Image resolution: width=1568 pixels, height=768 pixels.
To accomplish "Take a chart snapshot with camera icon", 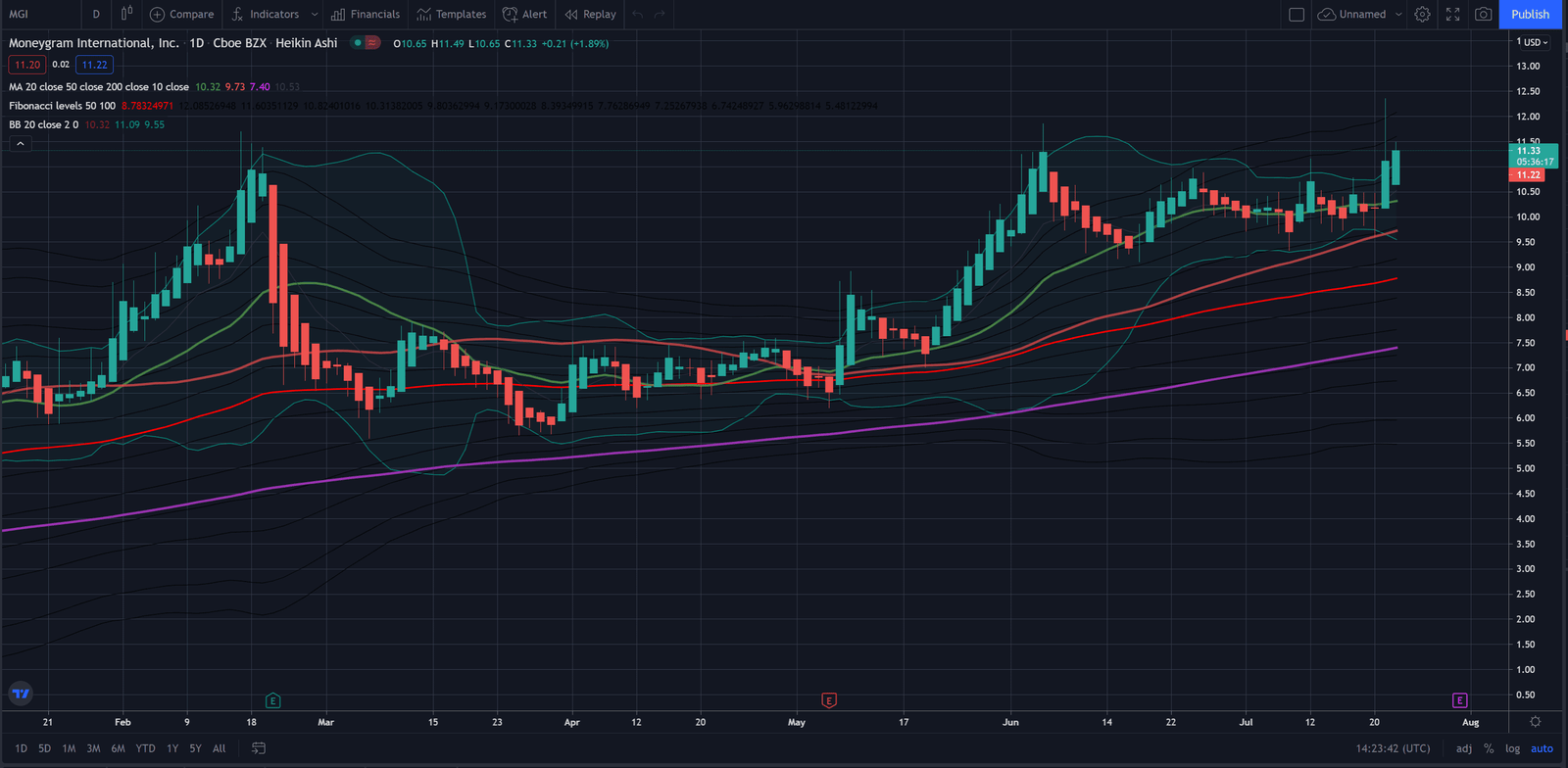I will point(1484,14).
